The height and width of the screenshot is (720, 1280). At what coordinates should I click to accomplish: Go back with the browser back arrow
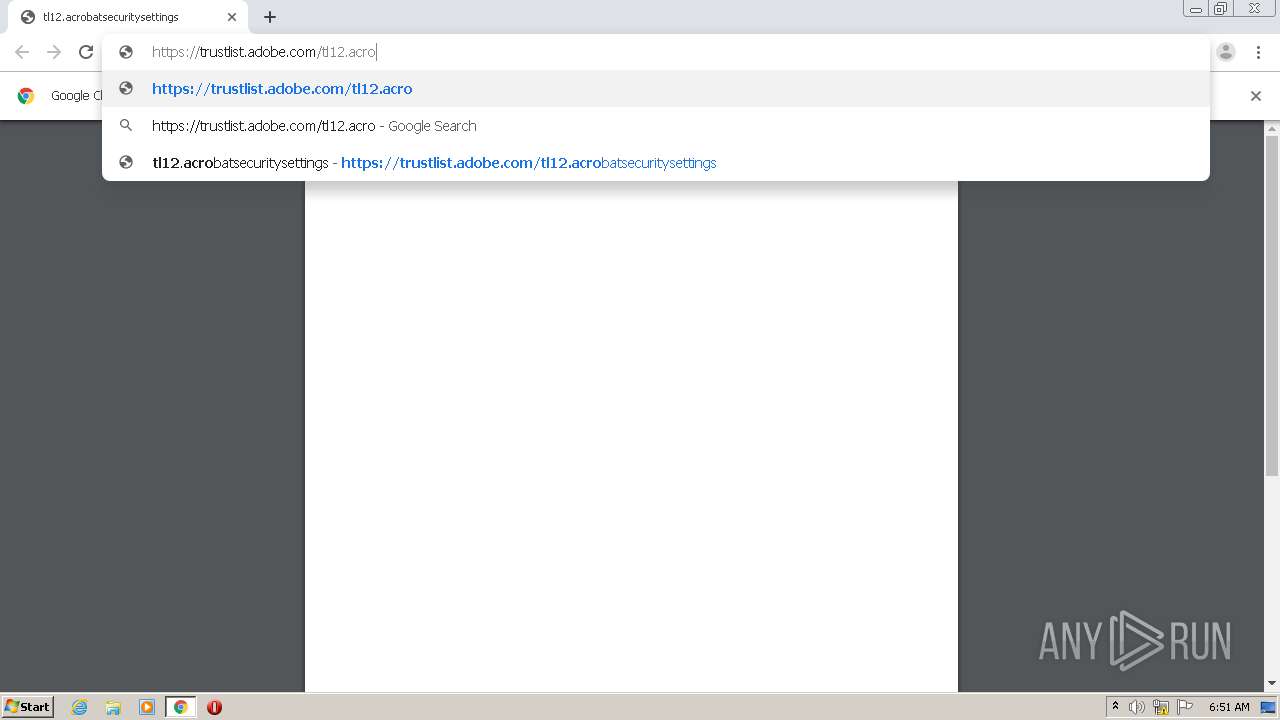click(x=22, y=52)
